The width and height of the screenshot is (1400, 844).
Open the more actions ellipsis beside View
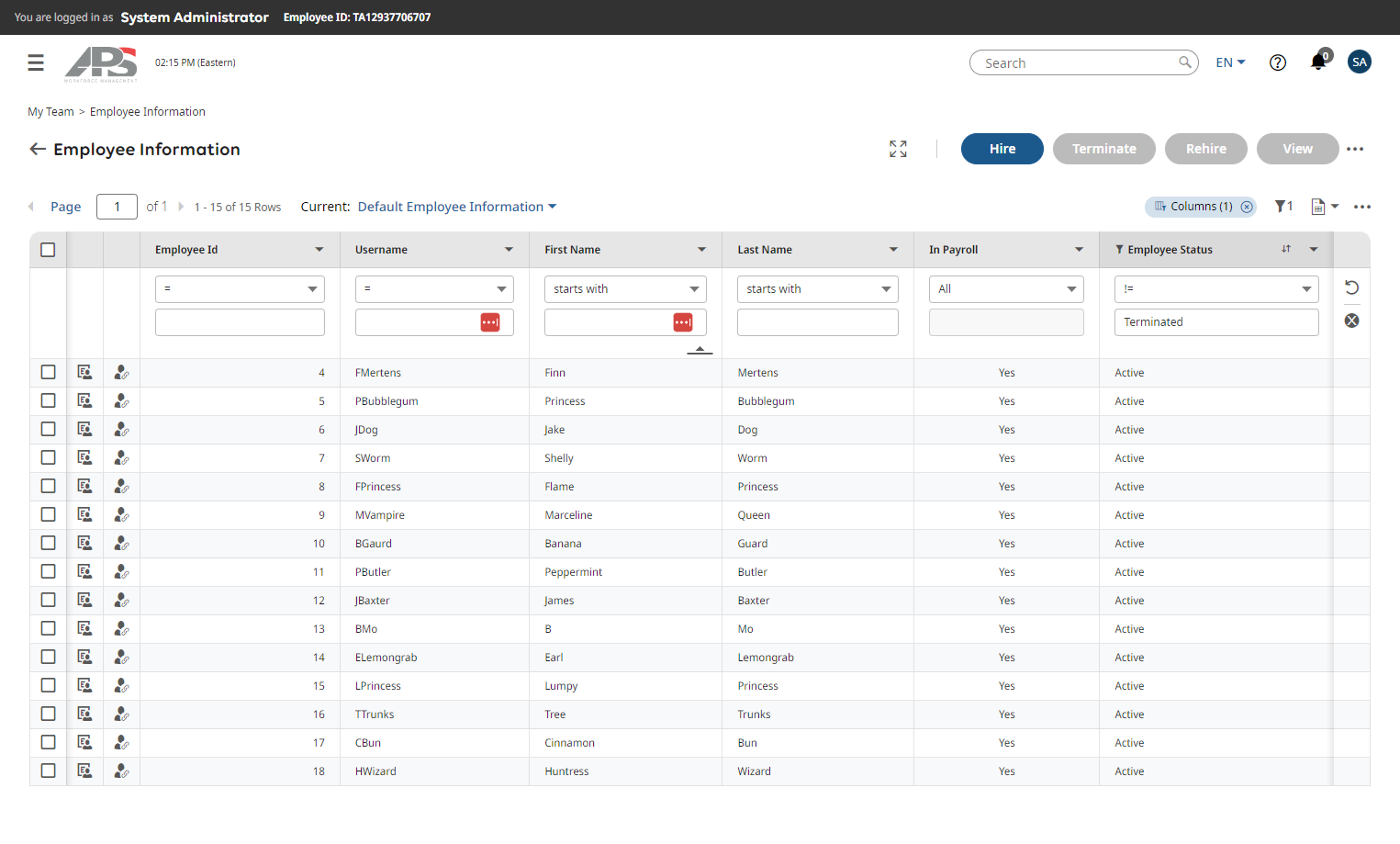pos(1355,149)
